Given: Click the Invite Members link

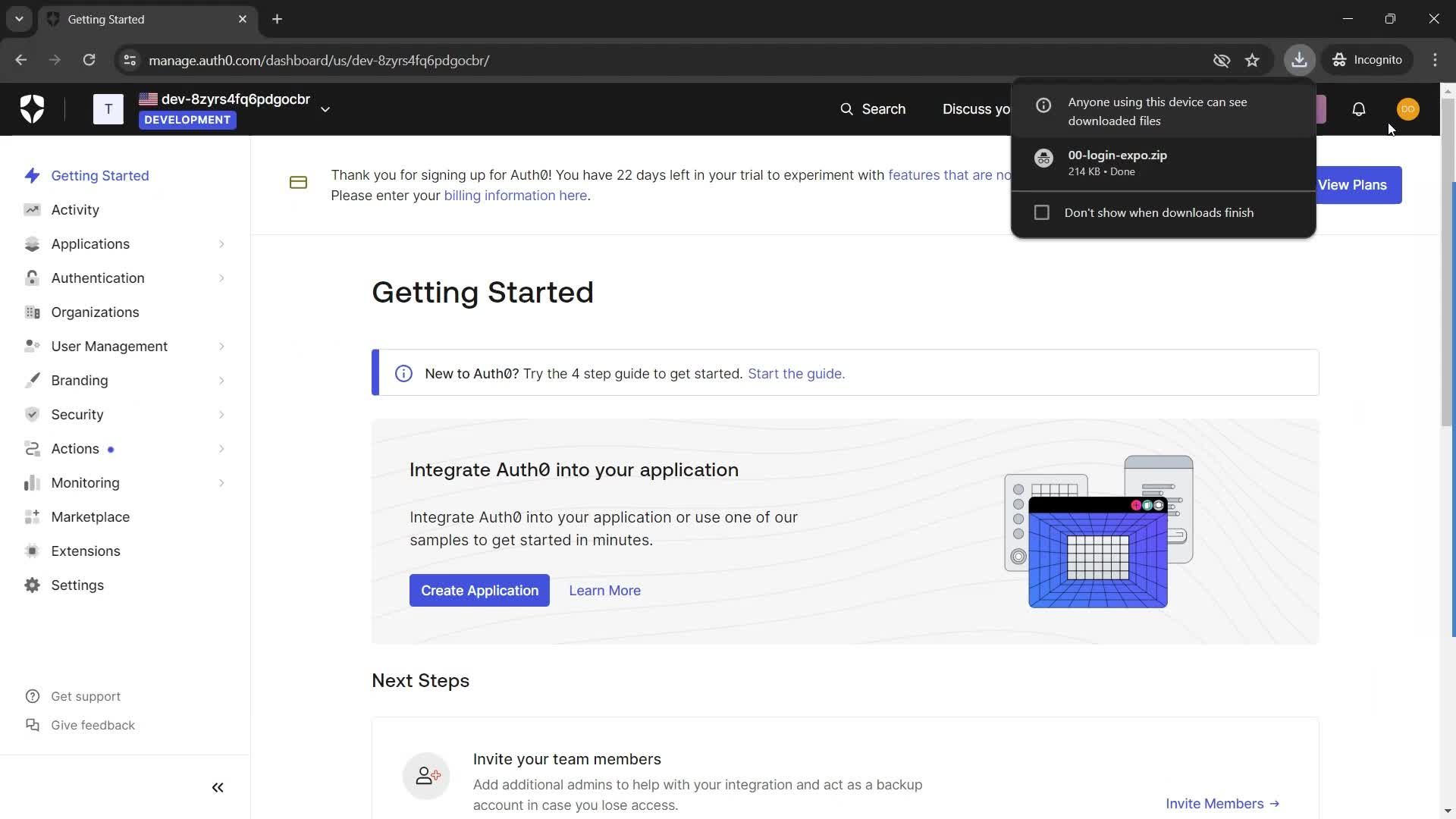Looking at the screenshot, I should [1222, 804].
